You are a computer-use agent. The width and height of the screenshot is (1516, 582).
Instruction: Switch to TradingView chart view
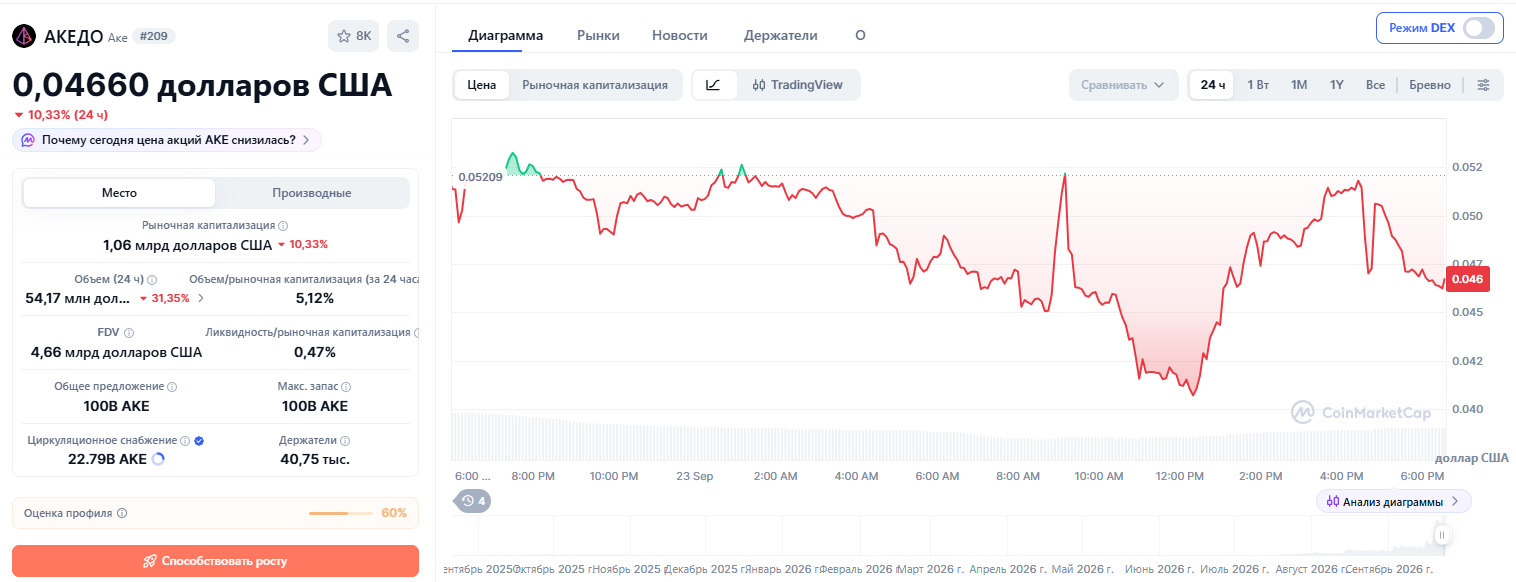point(798,85)
